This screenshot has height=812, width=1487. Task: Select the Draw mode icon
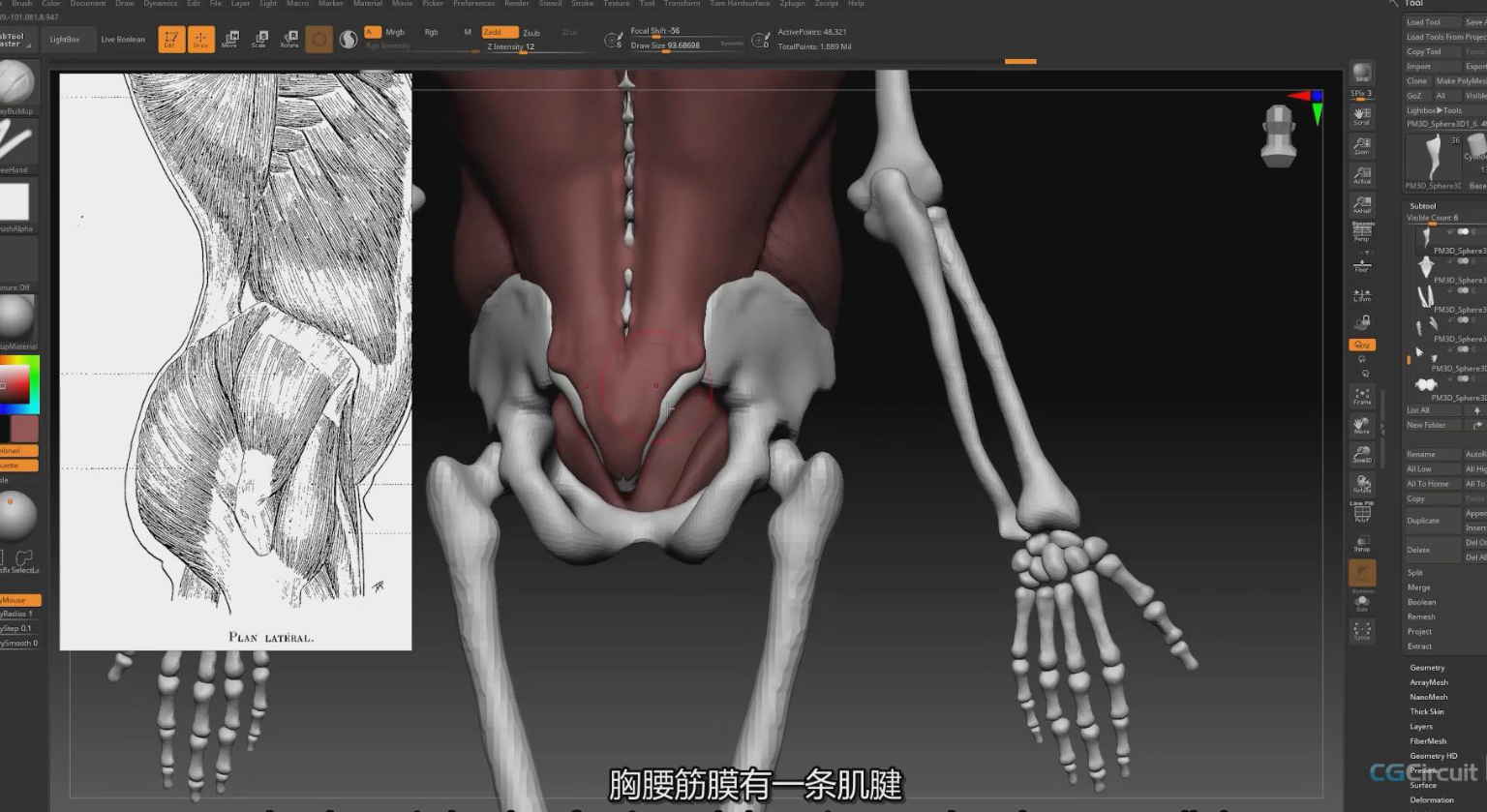click(x=201, y=39)
